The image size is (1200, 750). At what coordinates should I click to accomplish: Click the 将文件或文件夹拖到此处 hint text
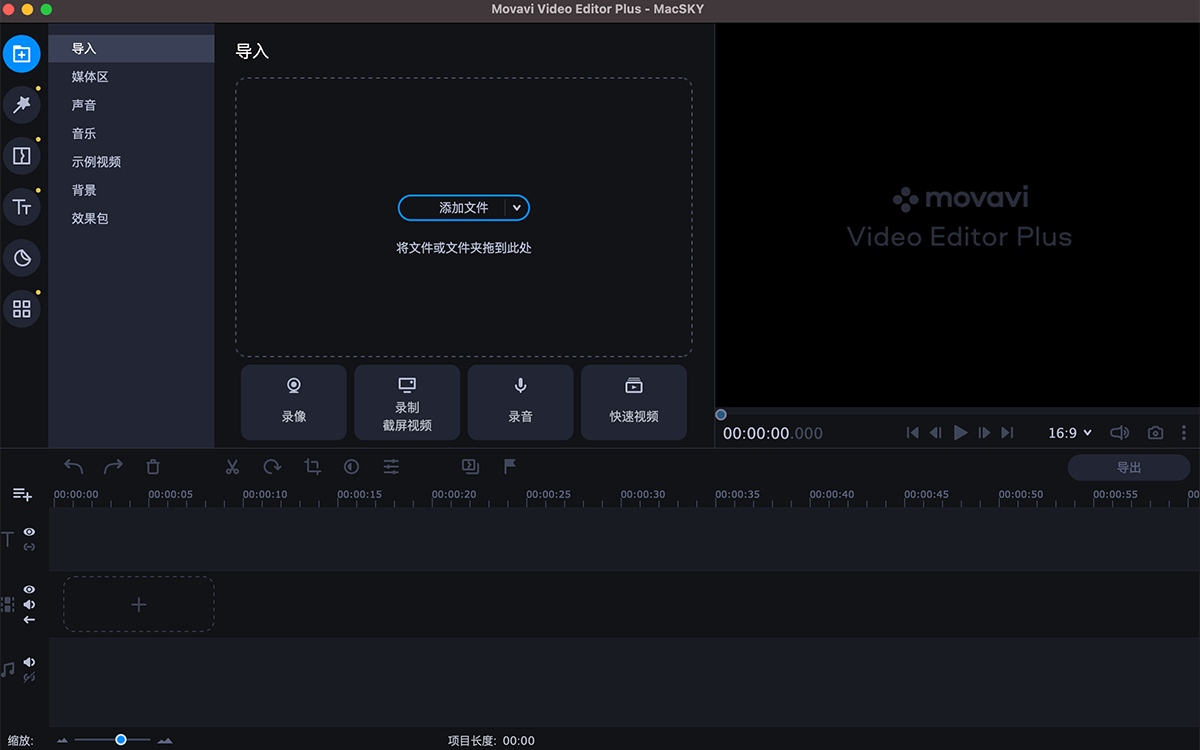click(464, 248)
